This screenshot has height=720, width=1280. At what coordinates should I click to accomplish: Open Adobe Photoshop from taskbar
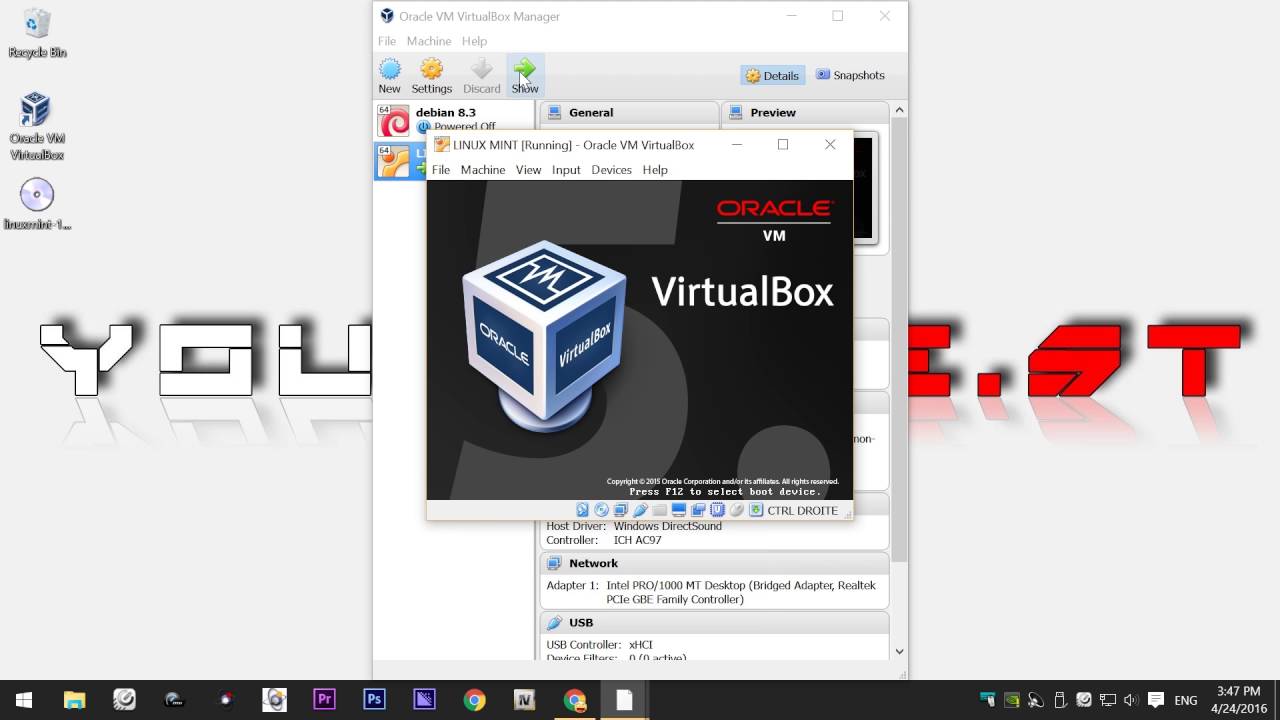[x=374, y=700]
